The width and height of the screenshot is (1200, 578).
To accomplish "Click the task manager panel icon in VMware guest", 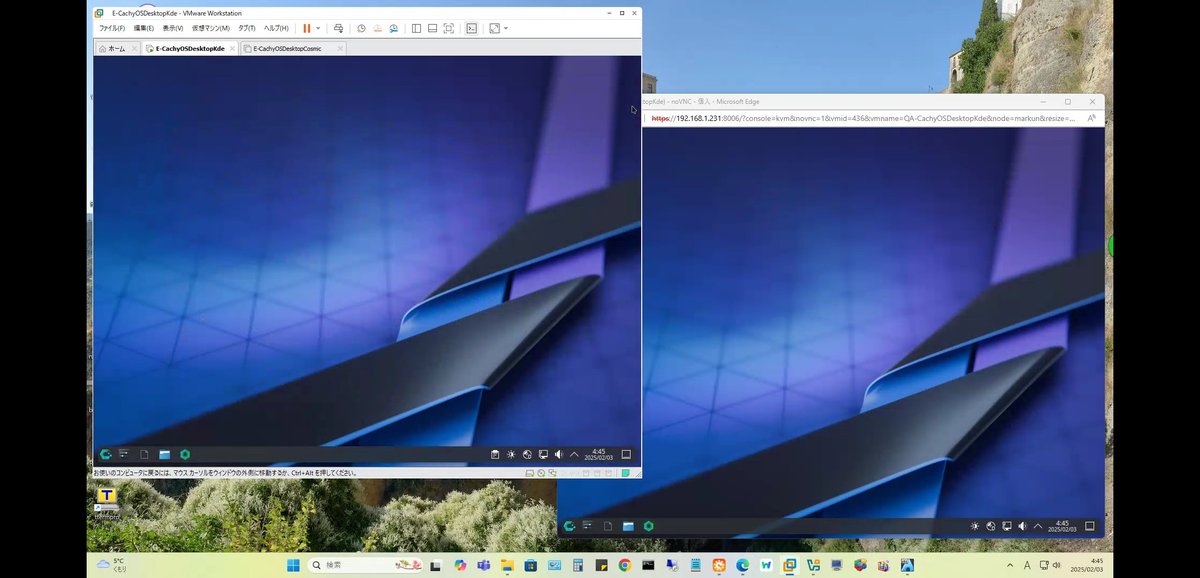I will pyautogui.click(x=124, y=454).
